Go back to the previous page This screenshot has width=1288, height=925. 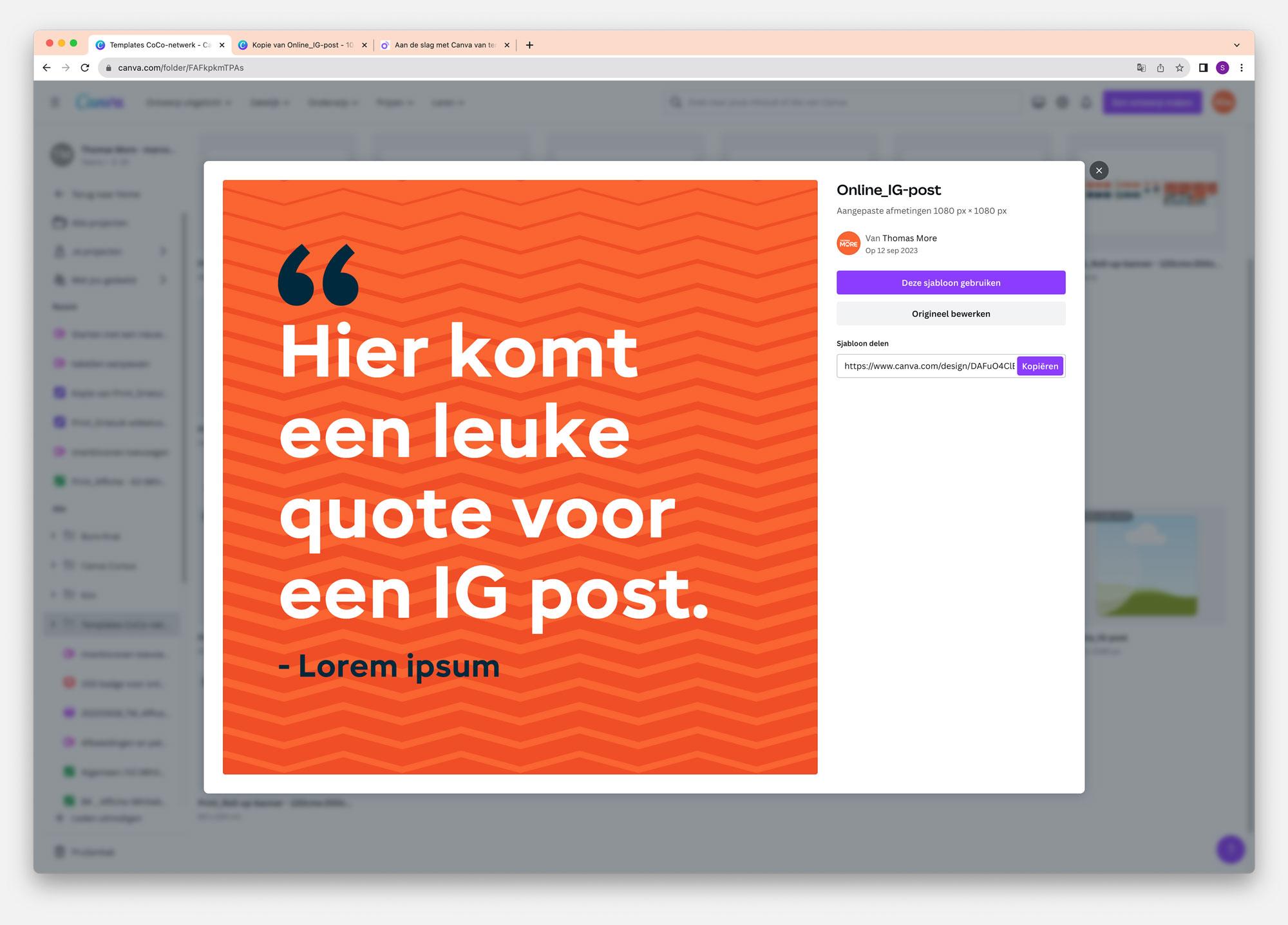pos(46,68)
